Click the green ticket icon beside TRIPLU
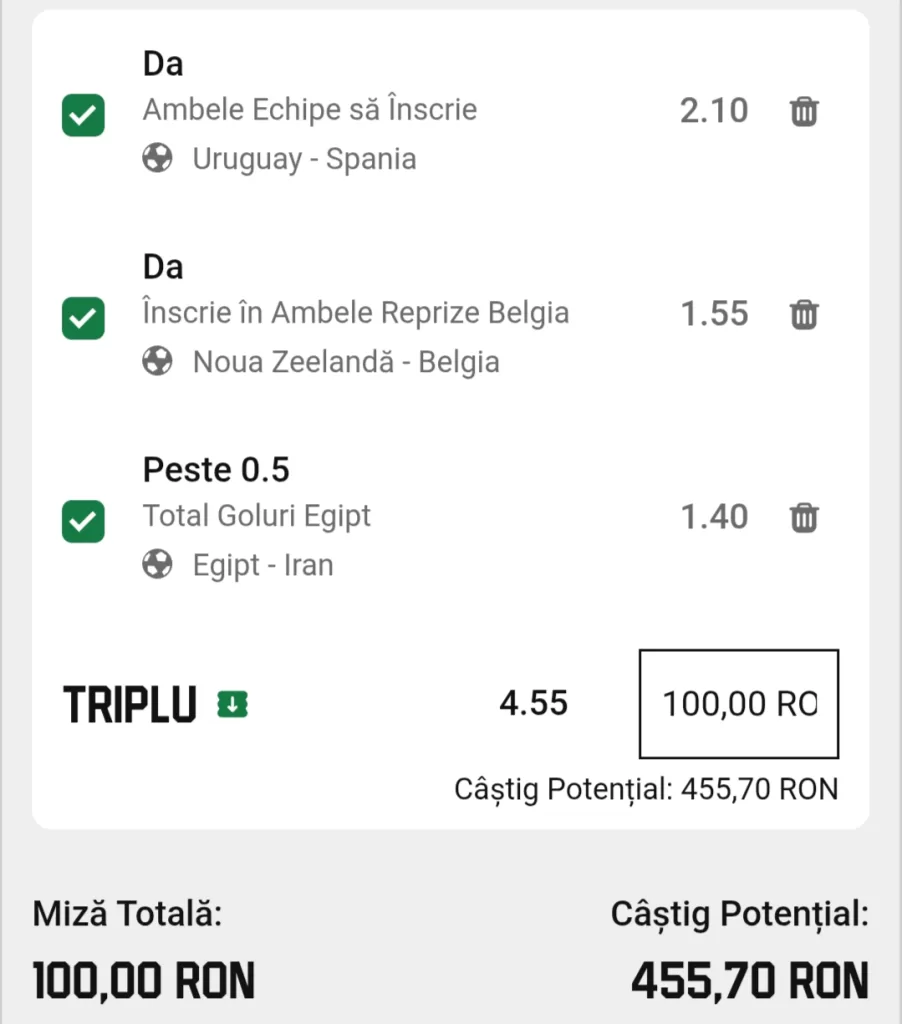902x1024 pixels. (x=233, y=705)
